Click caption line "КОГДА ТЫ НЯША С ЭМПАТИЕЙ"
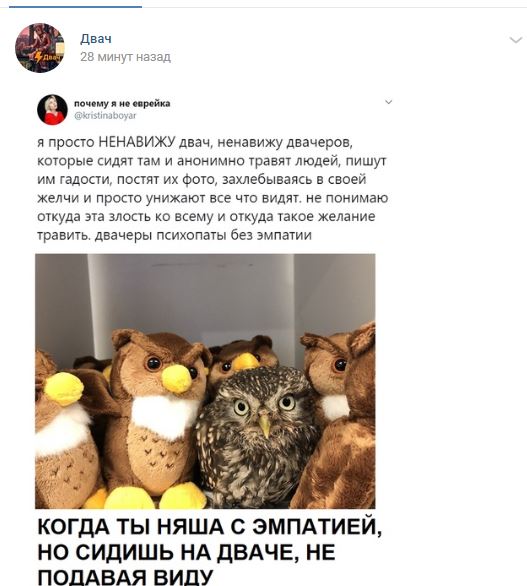This screenshot has width=527, height=586. (210, 527)
